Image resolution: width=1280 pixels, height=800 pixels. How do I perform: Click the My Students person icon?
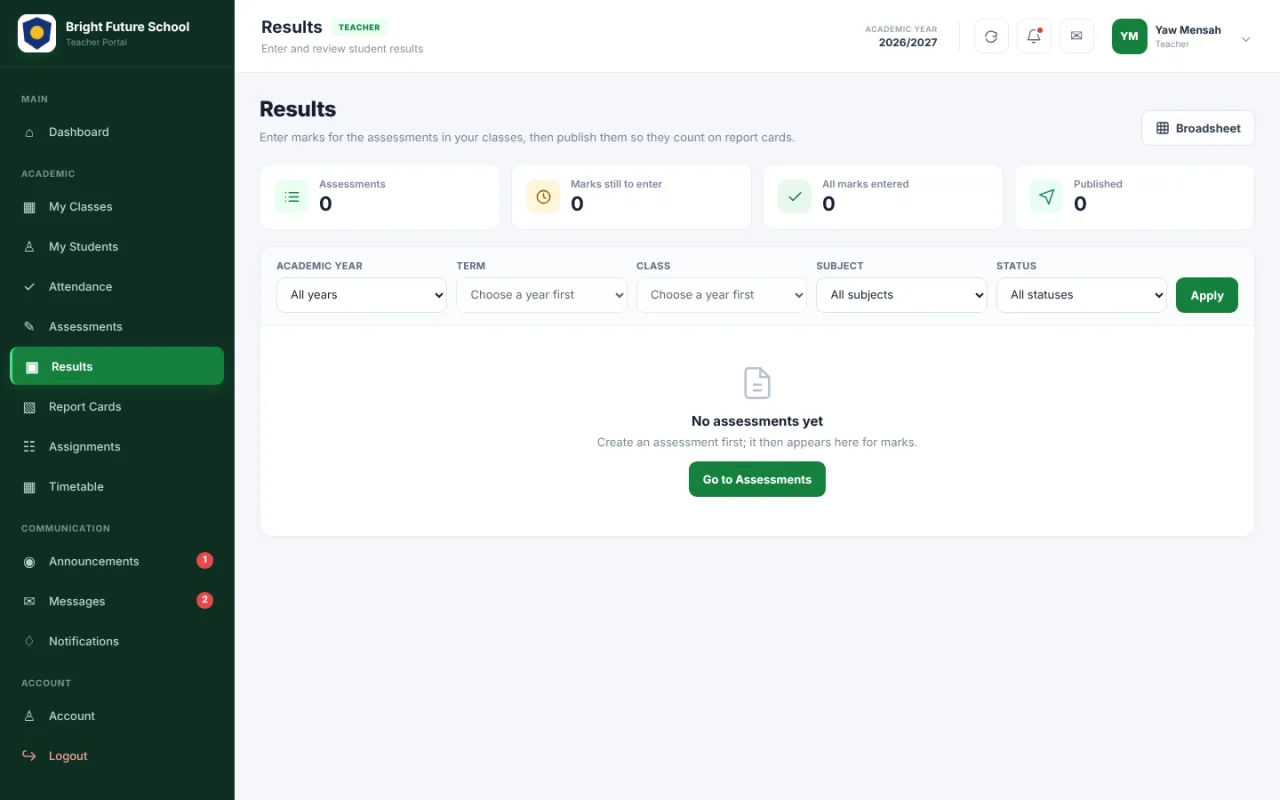pyautogui.click(x=29, y=247)
